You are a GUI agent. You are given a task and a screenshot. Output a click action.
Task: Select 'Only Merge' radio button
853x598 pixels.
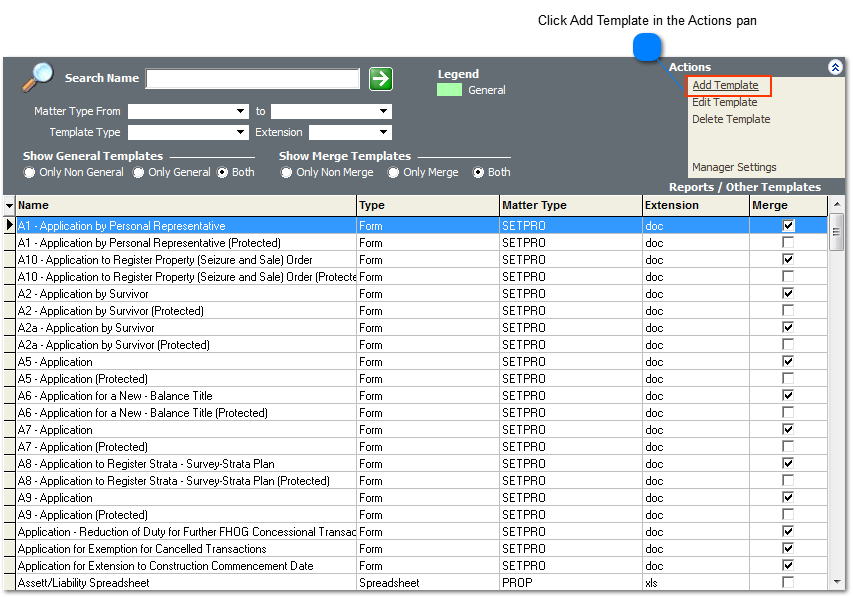[394, 172]
